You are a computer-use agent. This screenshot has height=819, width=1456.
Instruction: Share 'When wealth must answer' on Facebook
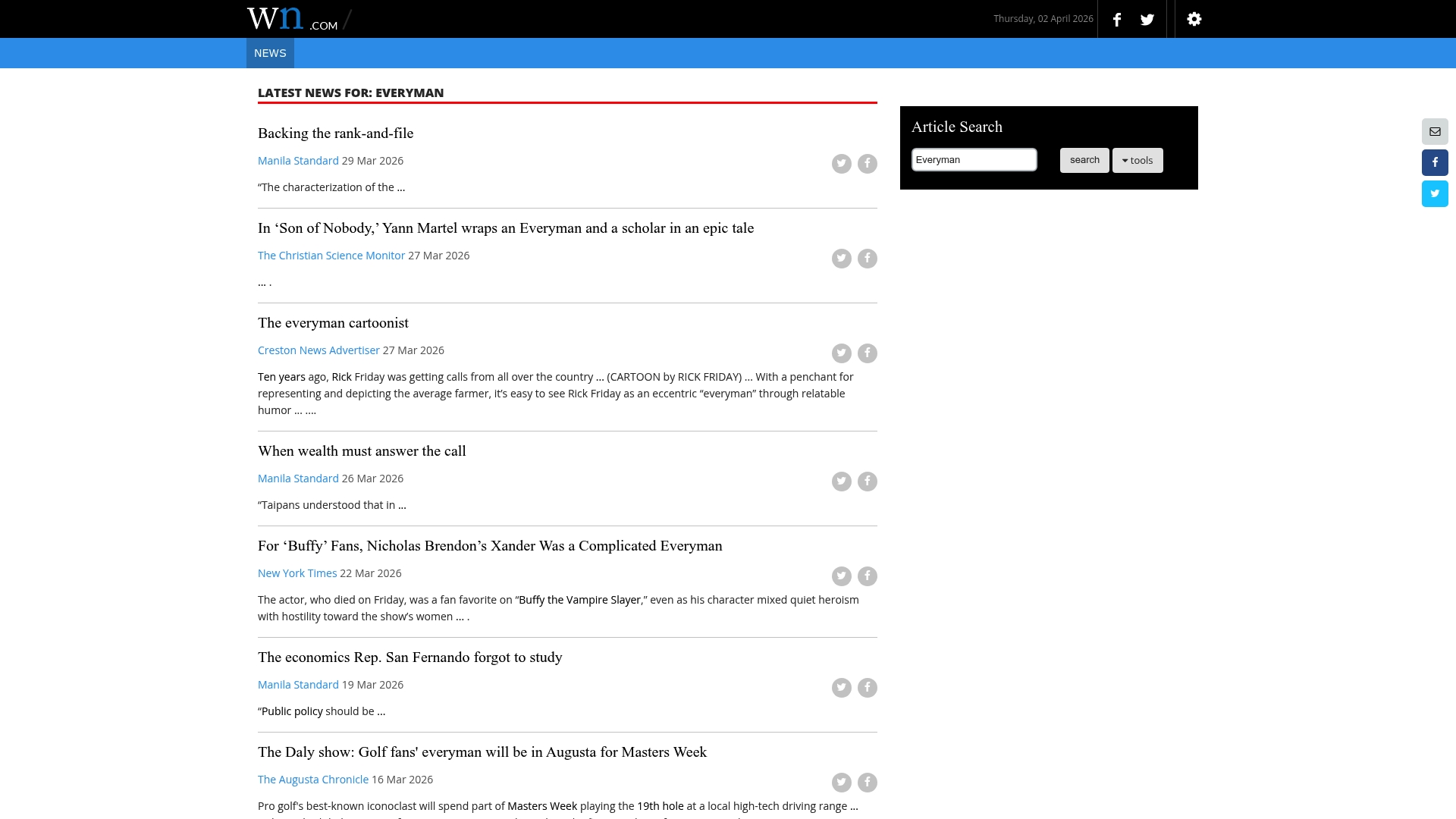(868, 482)
